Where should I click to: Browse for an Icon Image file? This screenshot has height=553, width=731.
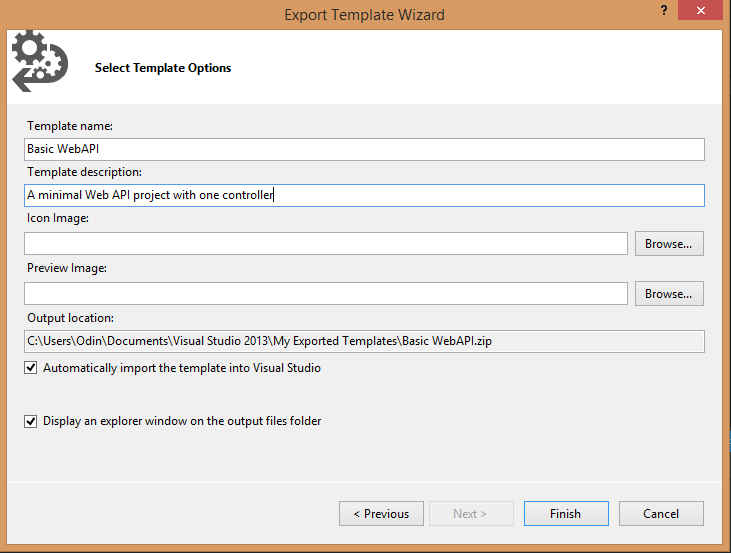(x=669, y=243)
